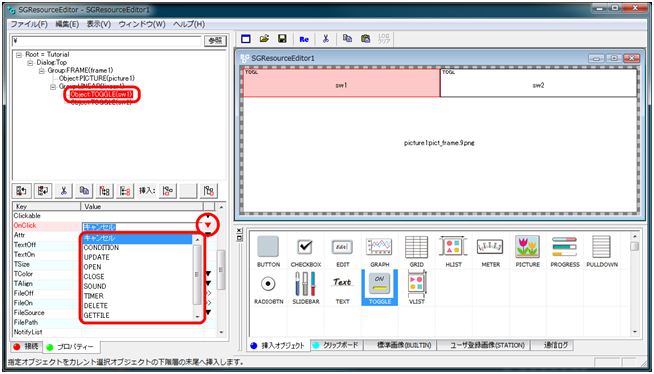Viewport: 654px width, 374px height.
Task: Choose DELETE from the OnClick list
Action: (x=137, y=306)
